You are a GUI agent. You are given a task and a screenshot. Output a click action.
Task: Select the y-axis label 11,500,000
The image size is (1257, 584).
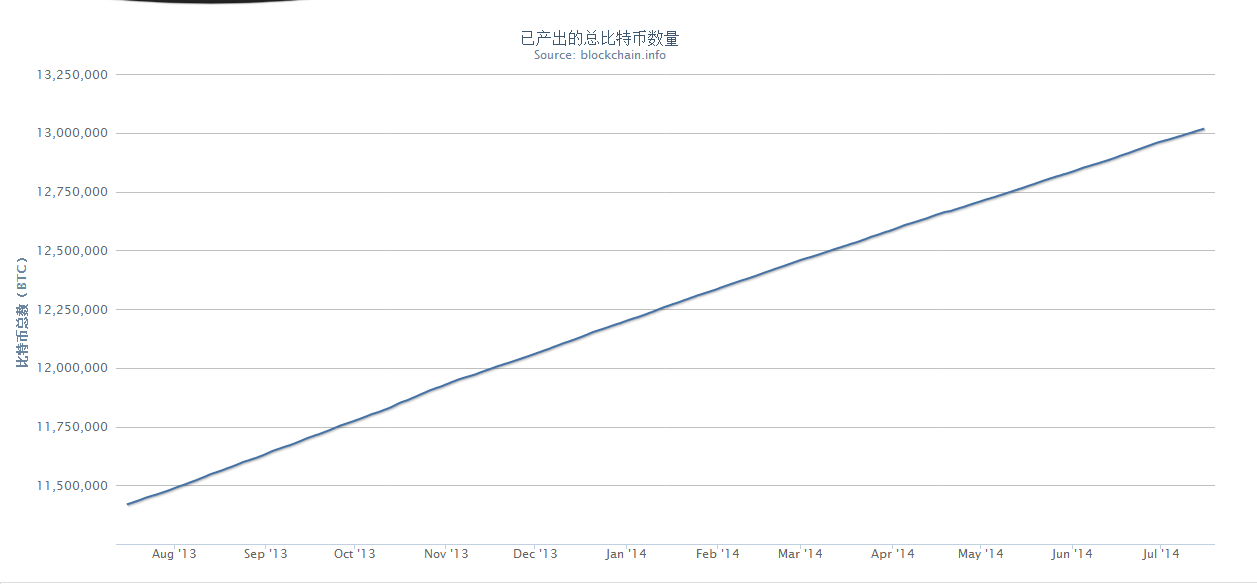pyautogui.click(x=73, y=486)
